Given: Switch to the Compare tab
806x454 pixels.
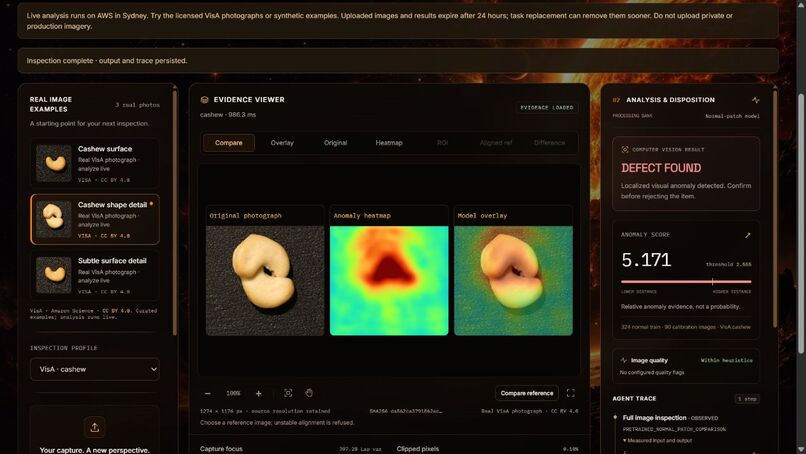Looking at the screenshot, I should click(229, 143).
